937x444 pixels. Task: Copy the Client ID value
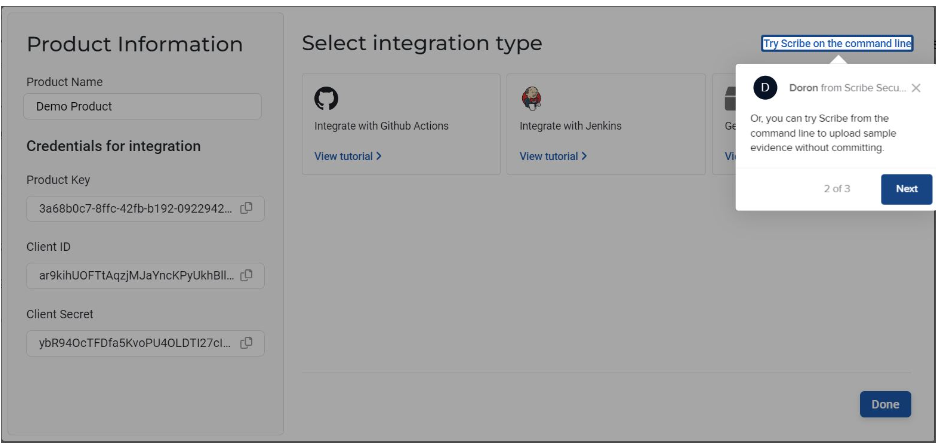(246, 275)
